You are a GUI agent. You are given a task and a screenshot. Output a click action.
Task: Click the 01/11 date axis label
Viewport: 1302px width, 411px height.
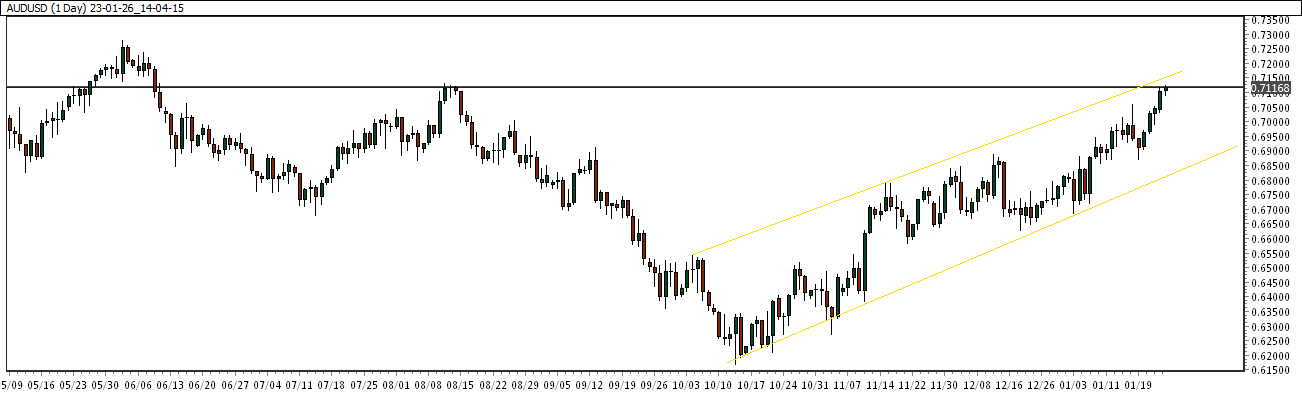[1106, 384]
